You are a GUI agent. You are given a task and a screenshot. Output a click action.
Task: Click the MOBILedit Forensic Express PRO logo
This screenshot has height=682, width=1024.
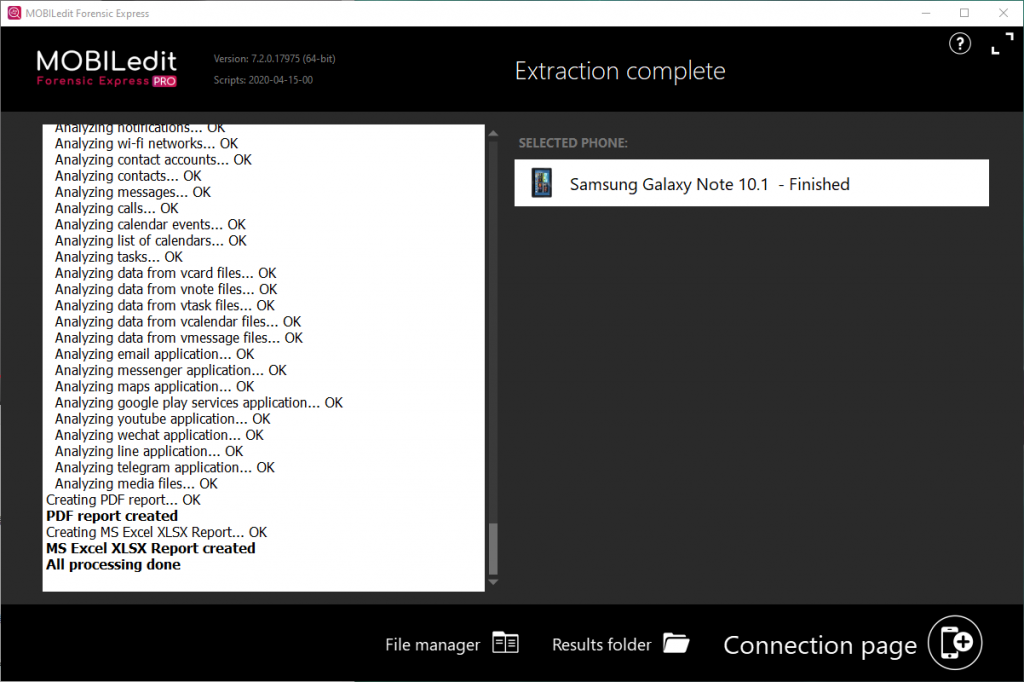tap(105, 69)
